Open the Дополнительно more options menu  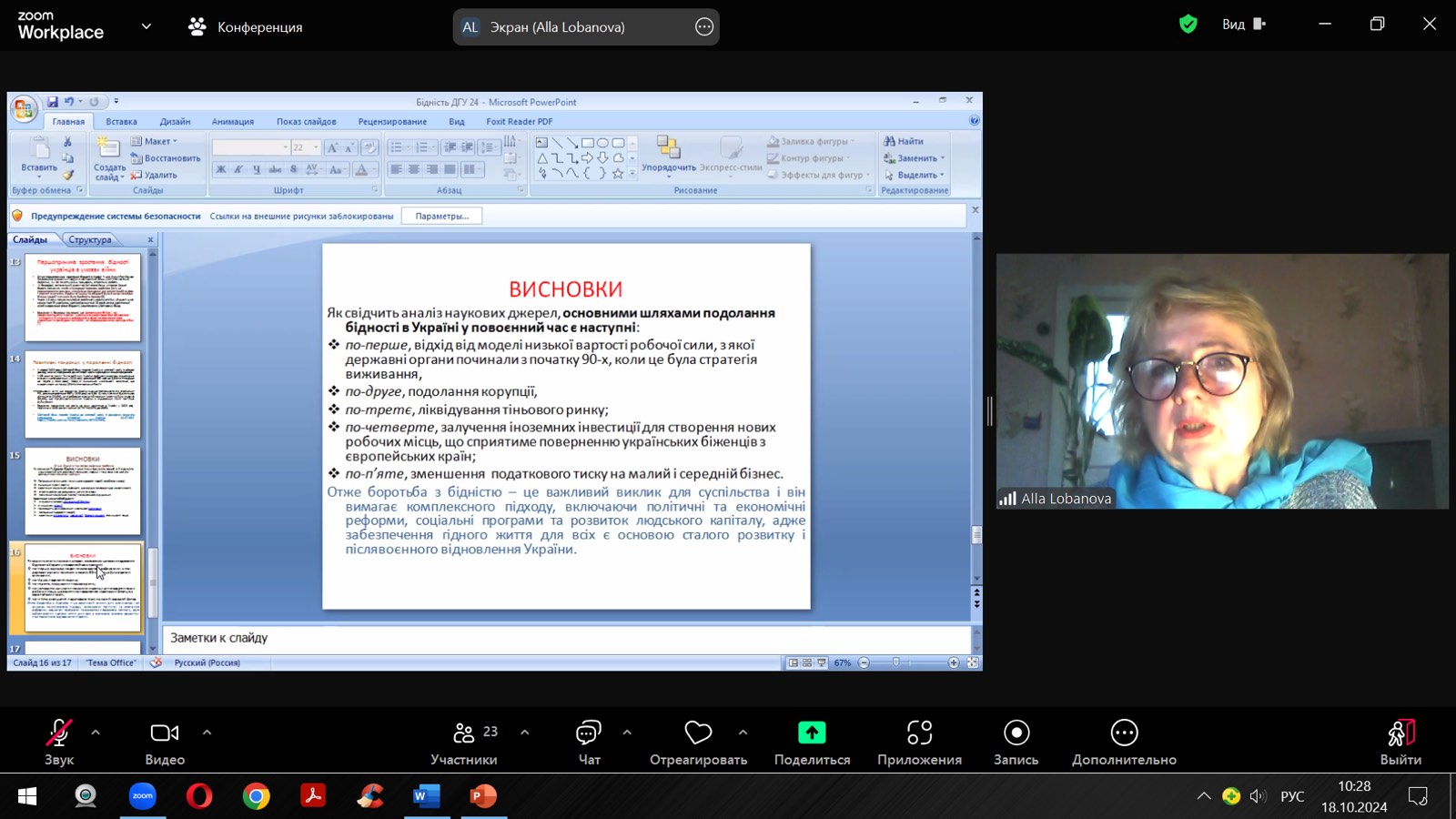point(1124,742)
